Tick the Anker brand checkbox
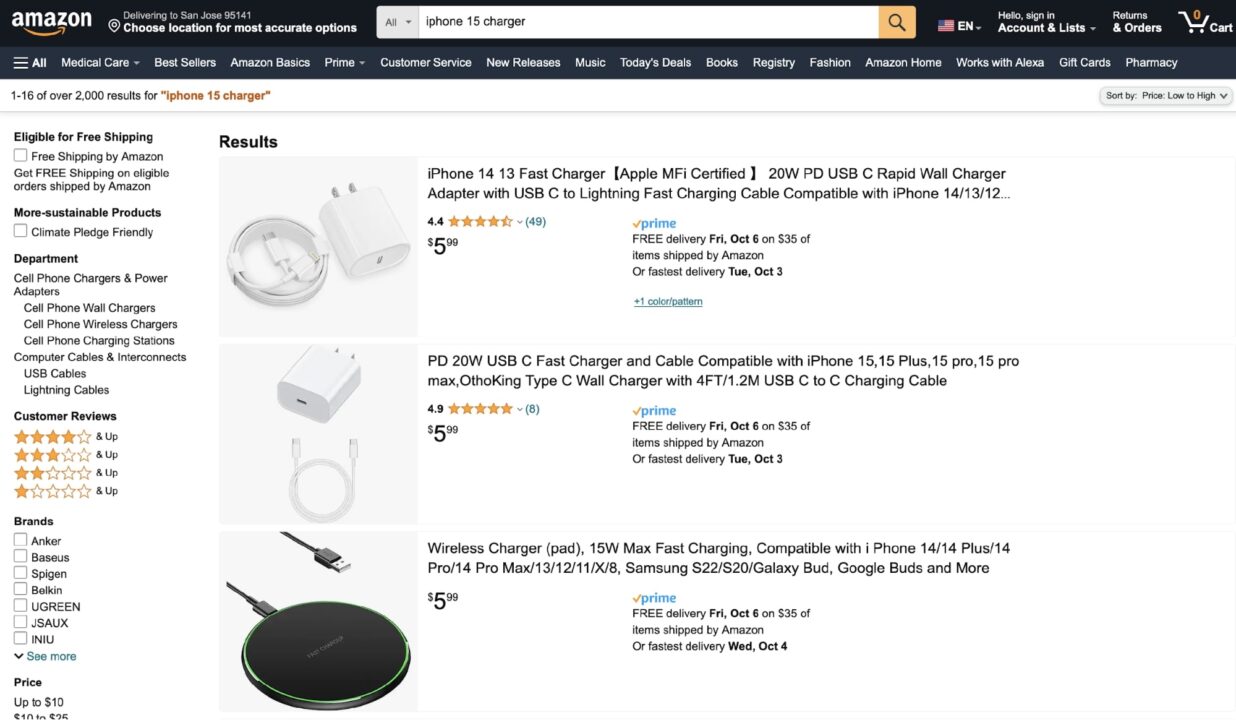1236x720 pixels. click(20, 540)
